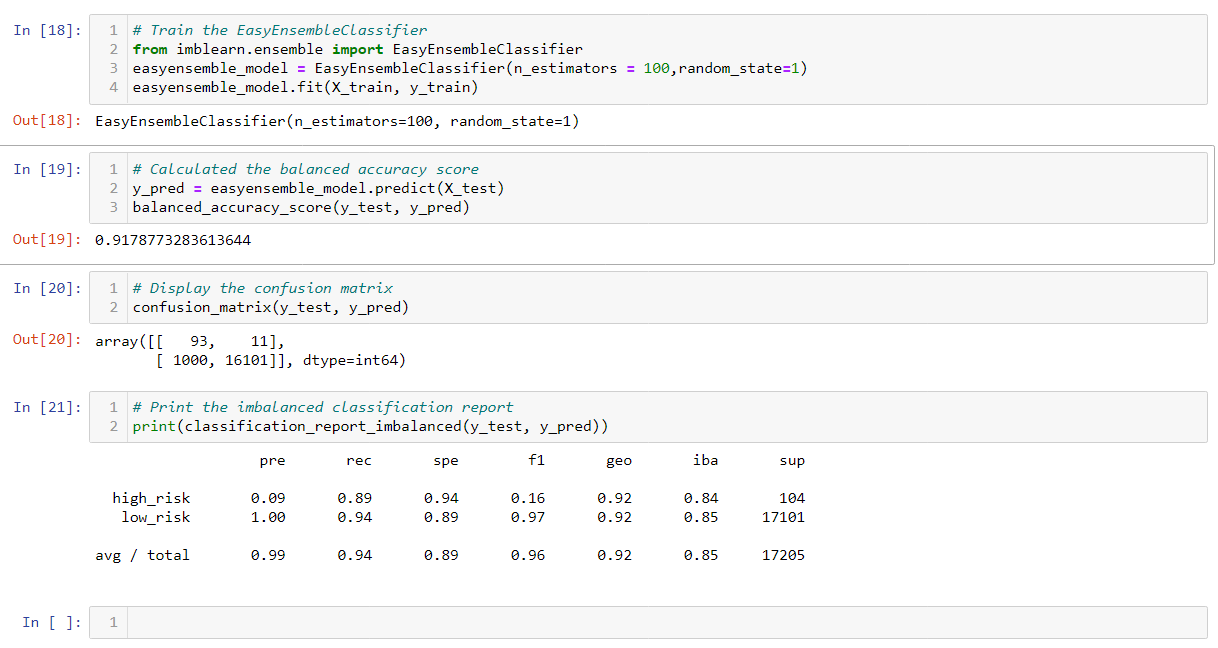Click avg / total precision value 0.99
Screen dimensions: 1218x648
pyautogui.click(x=268, y=555)
